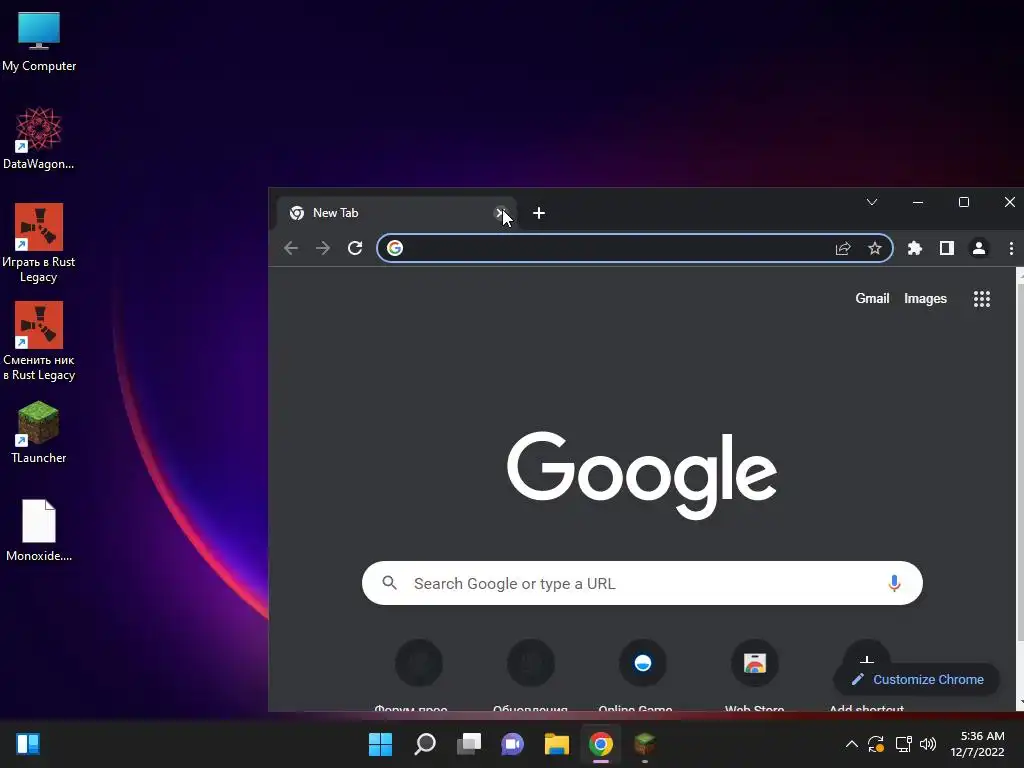Open the Форум shortcut tile
Viewport: 1024px width, 768px height.
(419, 675)
